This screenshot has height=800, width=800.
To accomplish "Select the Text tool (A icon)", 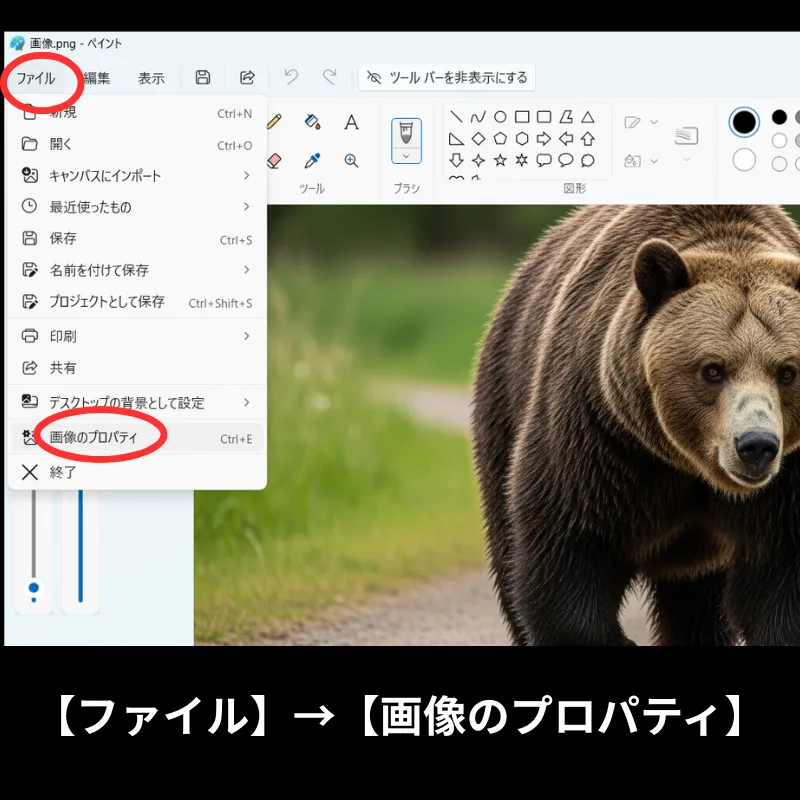I will pos(351,123).
